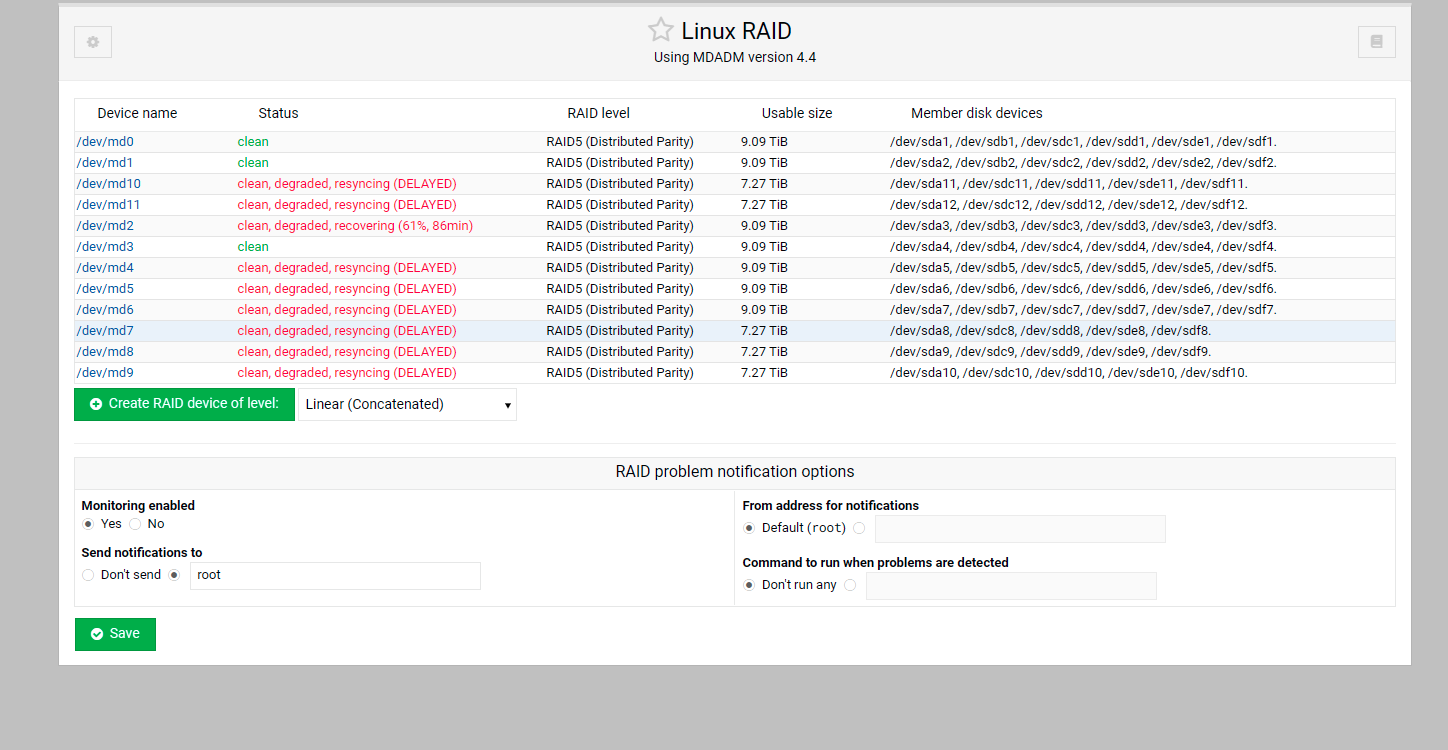Open /dev/md1 device link
This screenshot has height=750, width=1448.
pos(105,163)
